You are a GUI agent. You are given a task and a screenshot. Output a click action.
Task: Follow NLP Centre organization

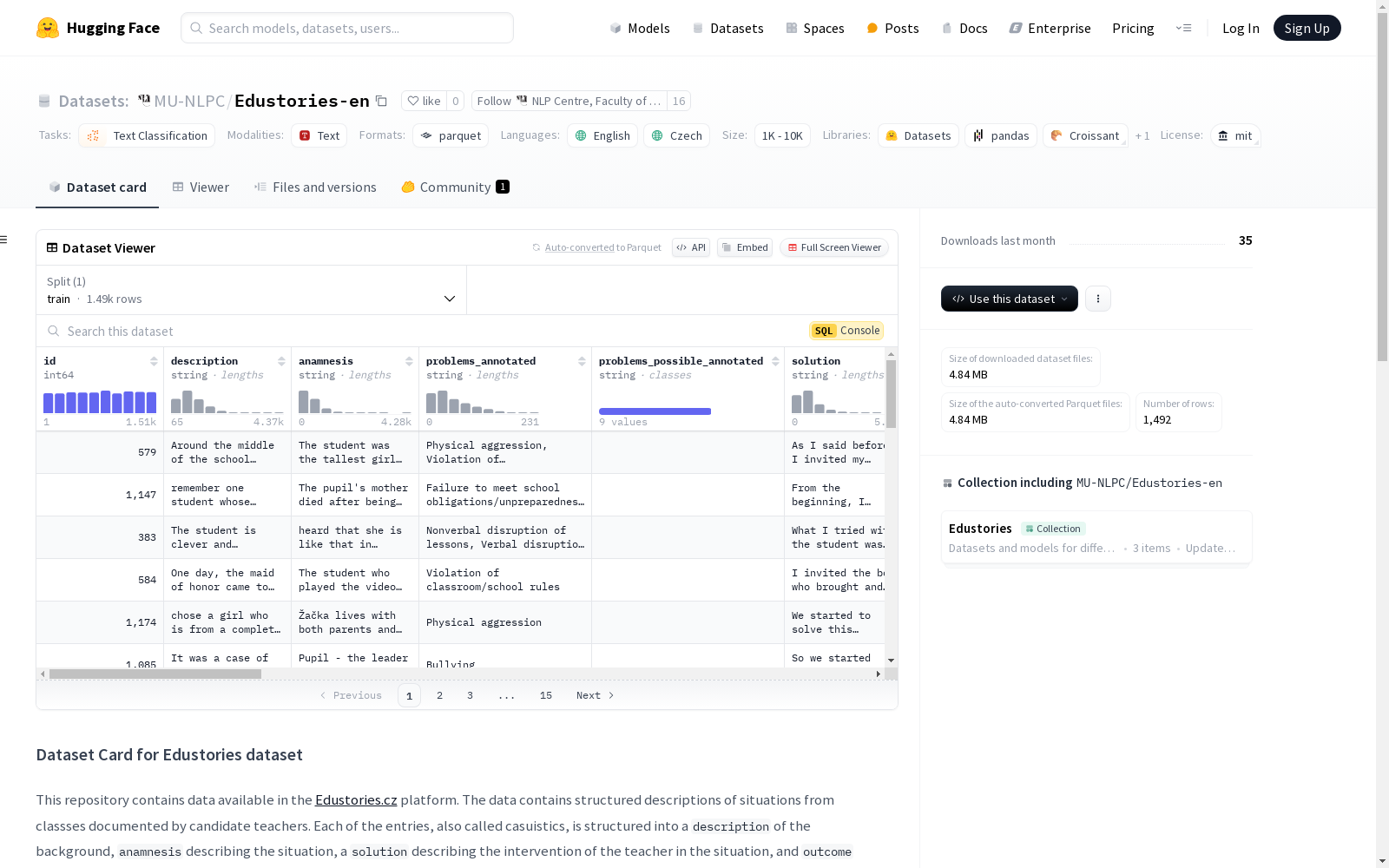pyautogui.click(x=569, y=101)
